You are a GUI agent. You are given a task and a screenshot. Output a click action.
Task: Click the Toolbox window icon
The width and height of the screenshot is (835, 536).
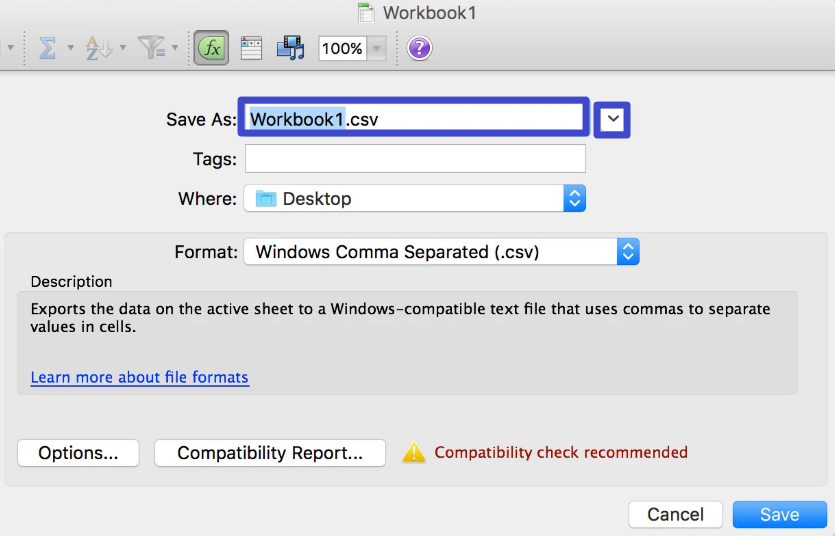[251, 48]
